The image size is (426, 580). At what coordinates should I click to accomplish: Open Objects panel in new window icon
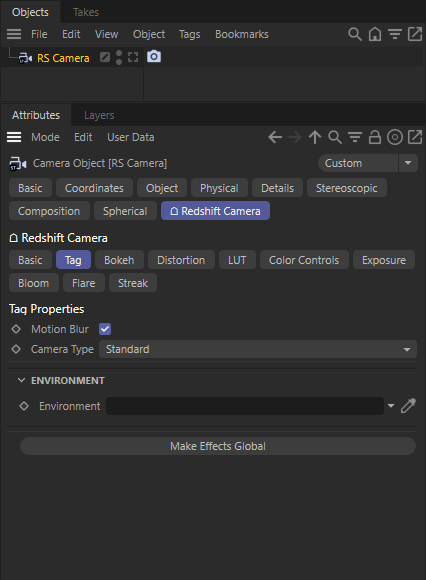click(415, 34)
